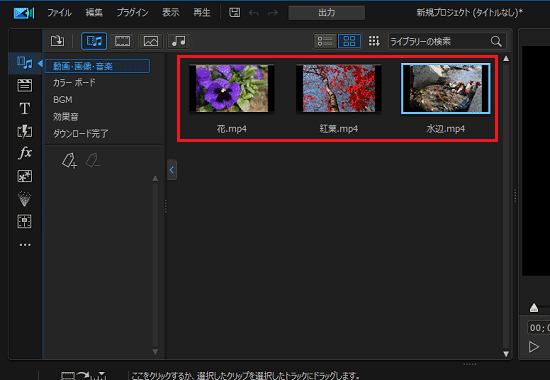Click the tag list scroll down arrow
Screen dimensions: 550x380
(155, 352)
